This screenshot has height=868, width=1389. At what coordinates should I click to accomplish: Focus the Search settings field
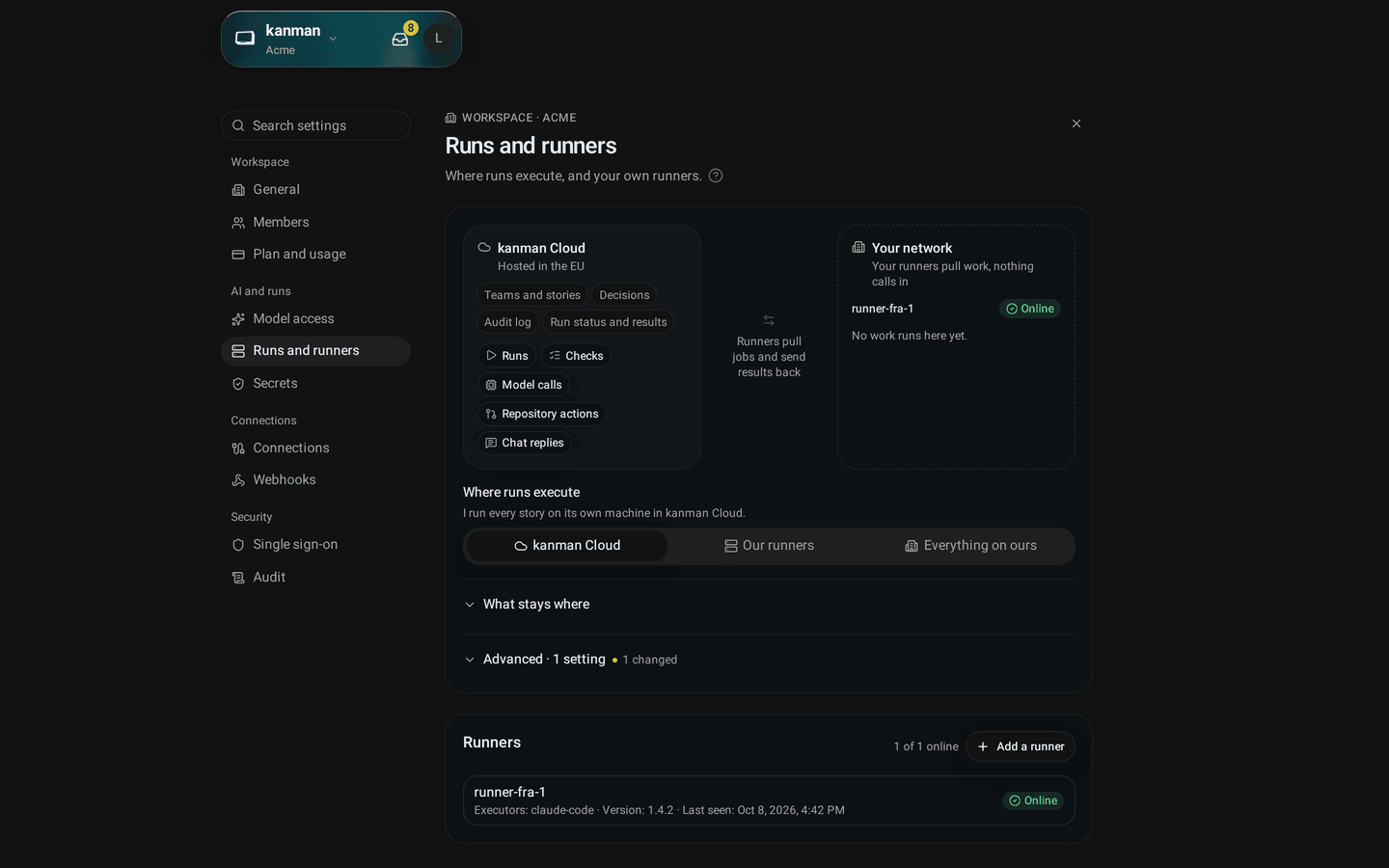(x=315, y=125)
